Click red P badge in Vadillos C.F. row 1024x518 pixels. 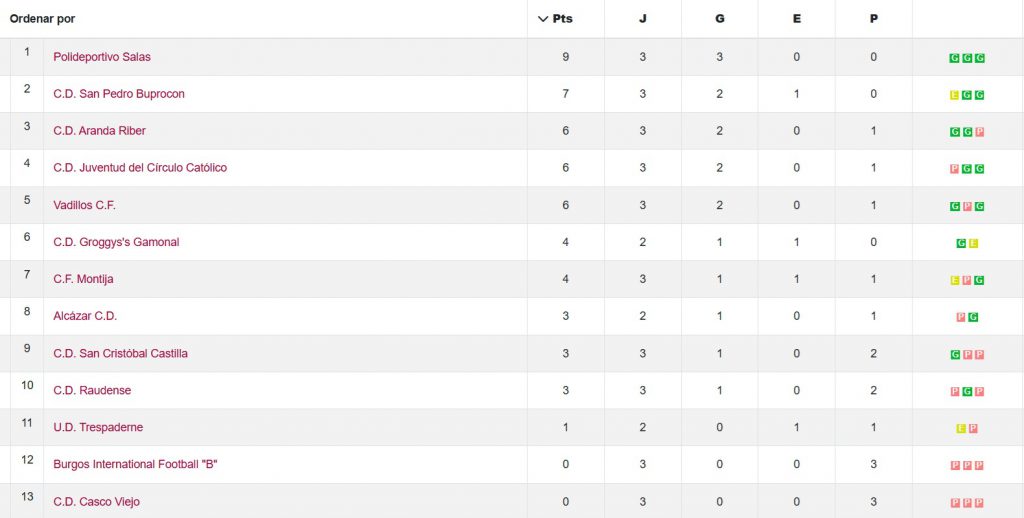point(967,206)
